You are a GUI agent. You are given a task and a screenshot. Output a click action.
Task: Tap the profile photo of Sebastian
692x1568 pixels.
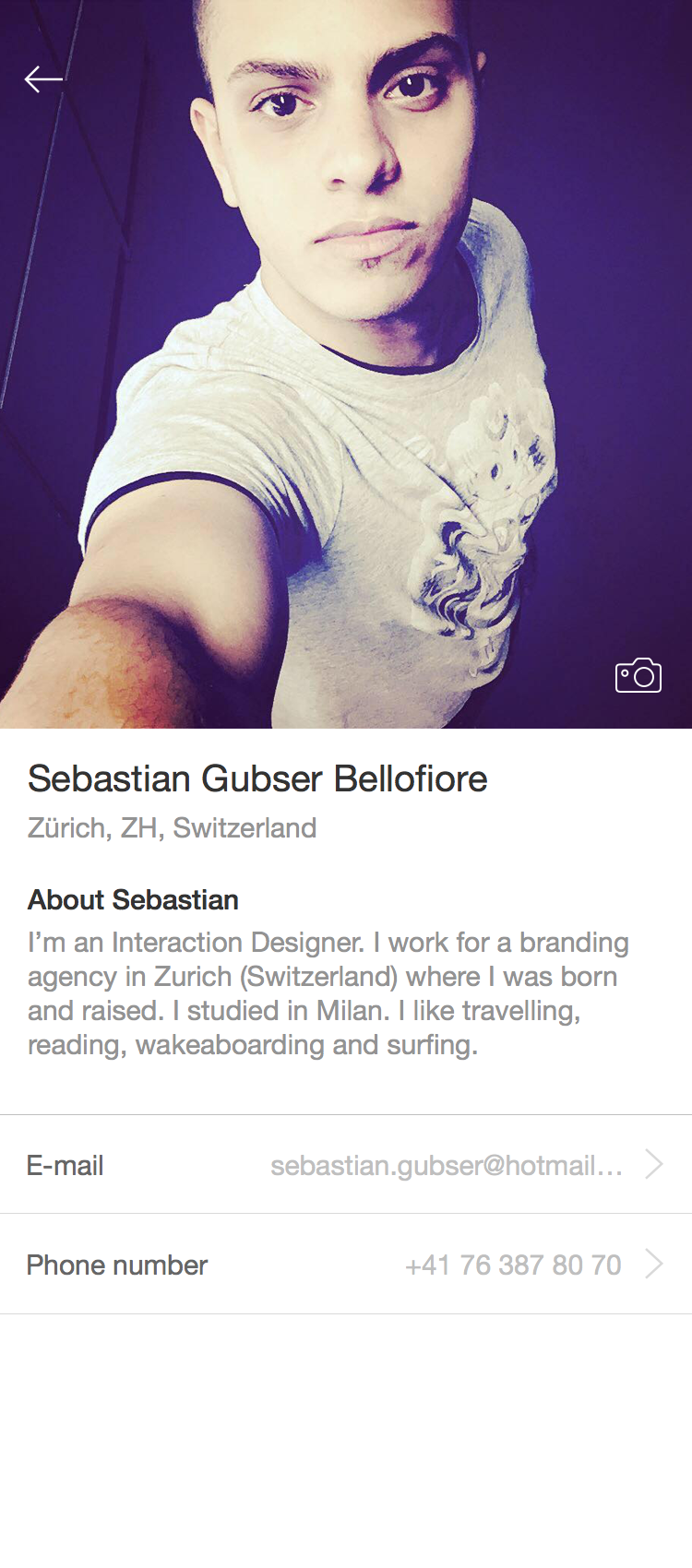pos(346,364)
